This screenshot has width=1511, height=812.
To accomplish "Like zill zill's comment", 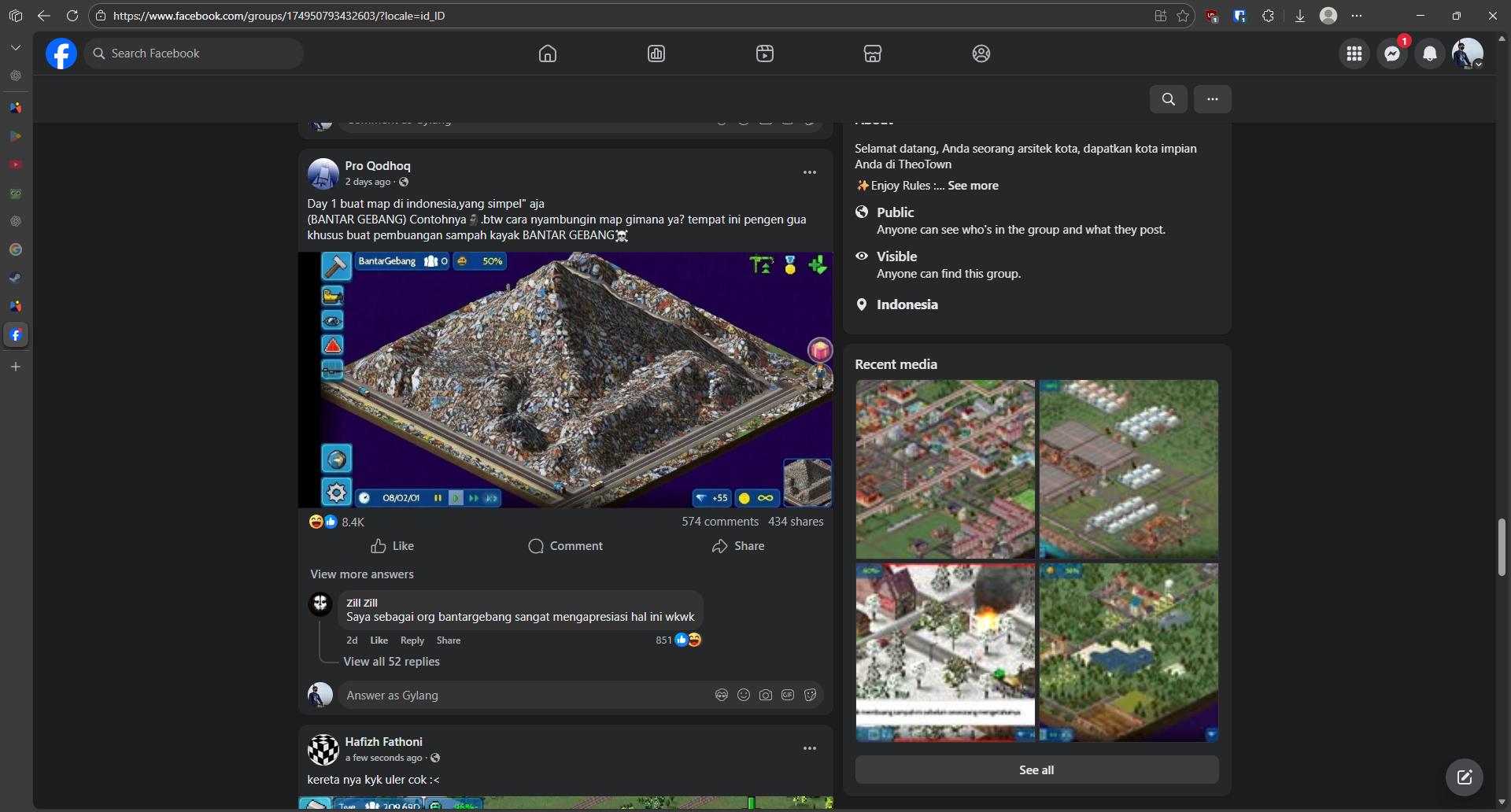I will click(x=379, y=640).
